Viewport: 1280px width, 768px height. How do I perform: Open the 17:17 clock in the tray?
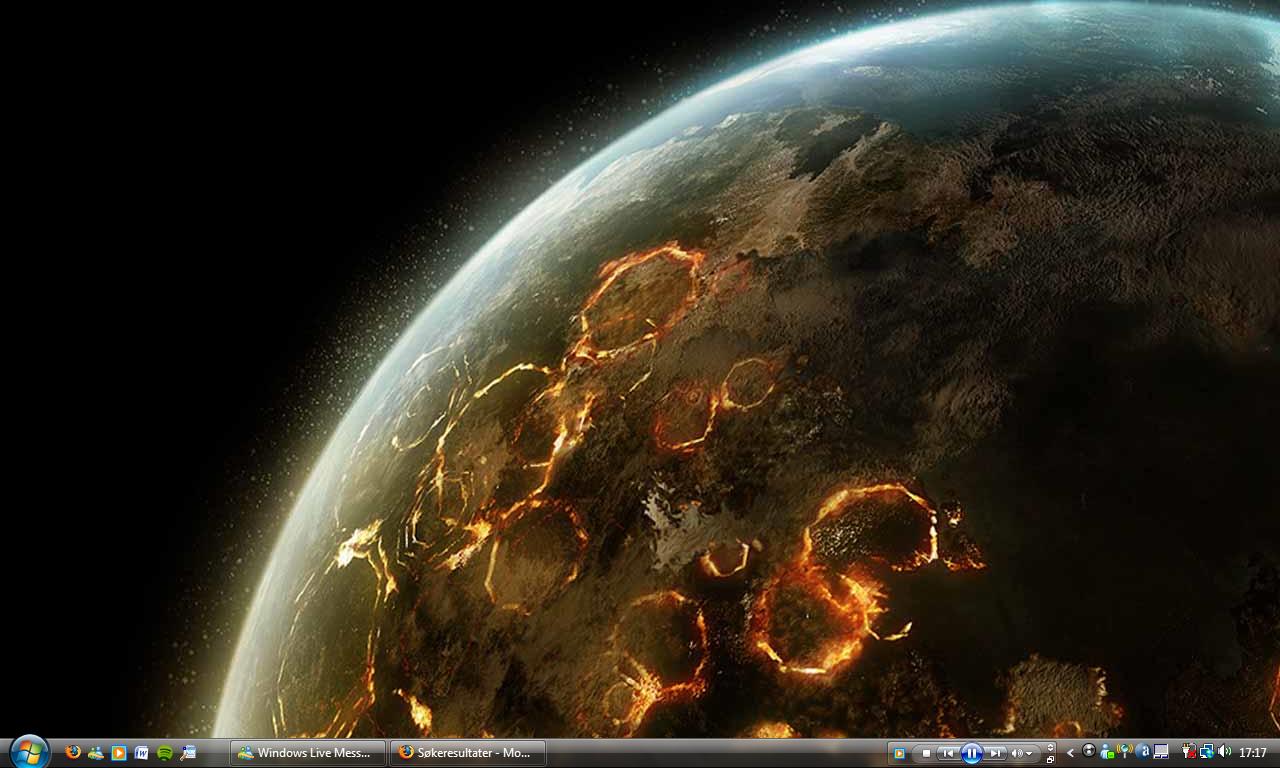(x=1253, y=752)
